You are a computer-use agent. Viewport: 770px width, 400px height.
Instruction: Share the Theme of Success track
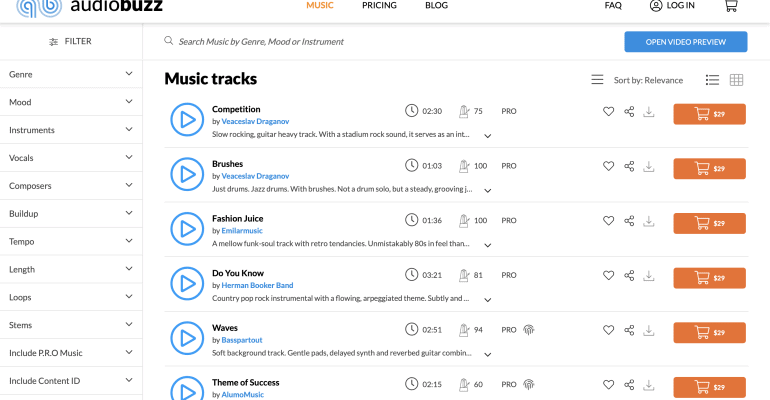click(629, 385)
